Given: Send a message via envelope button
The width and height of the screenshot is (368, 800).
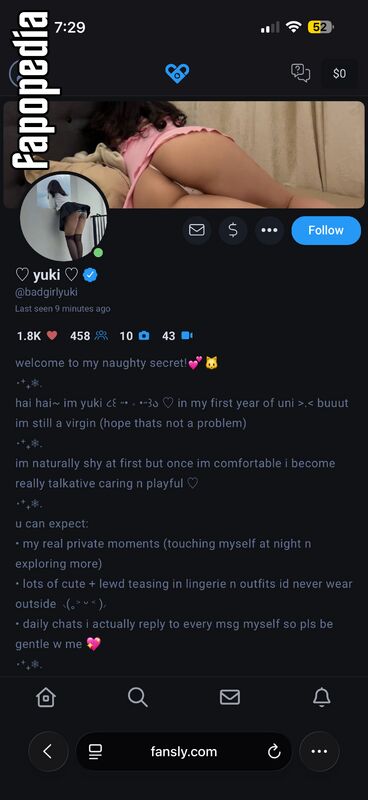Looking at the screenshot, I should [x=197, y=230].
